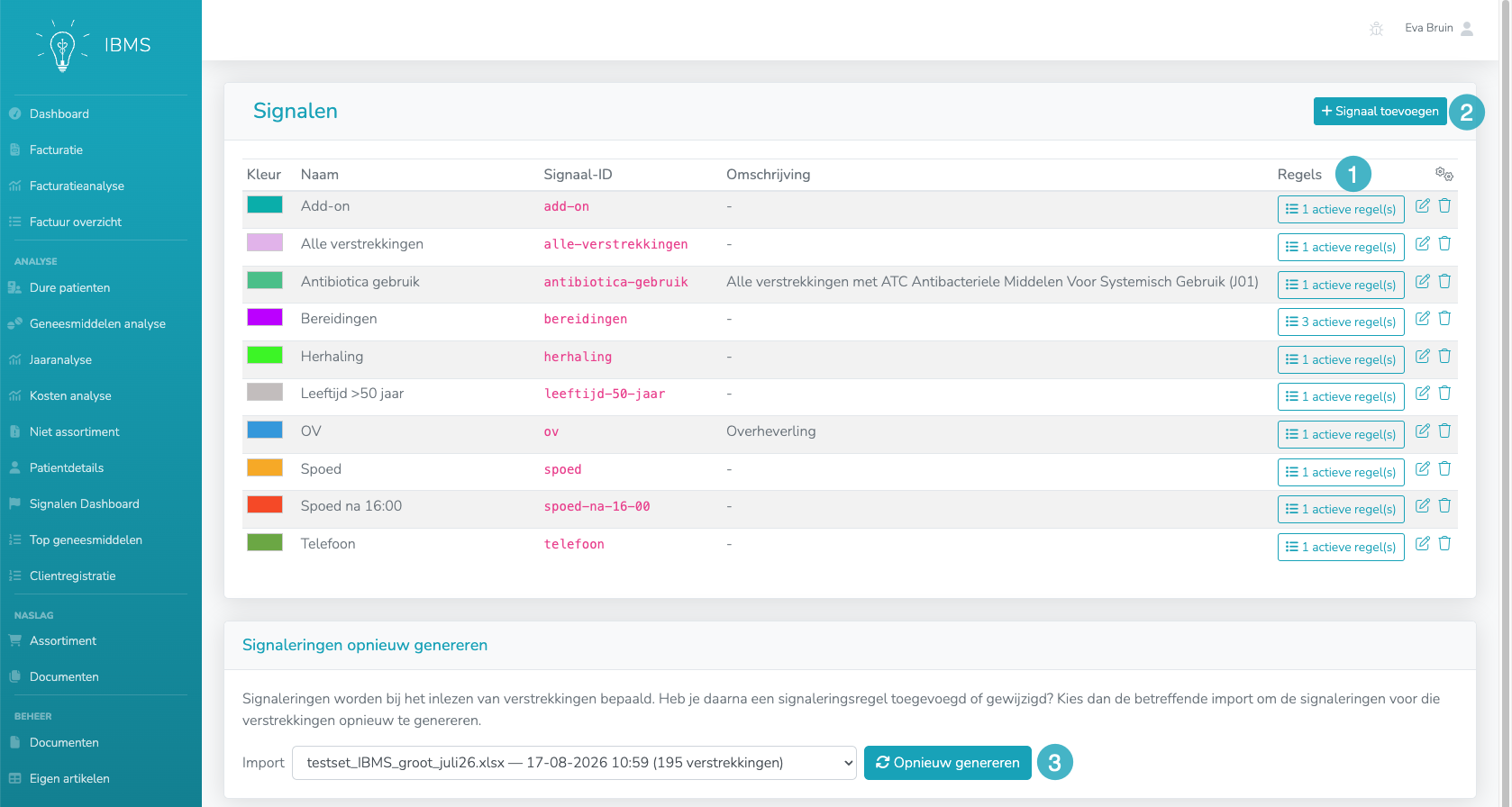Viewport: 1512px width, 807px height.
Task: Click the bug report icon in header
Action: (1376, 29)
